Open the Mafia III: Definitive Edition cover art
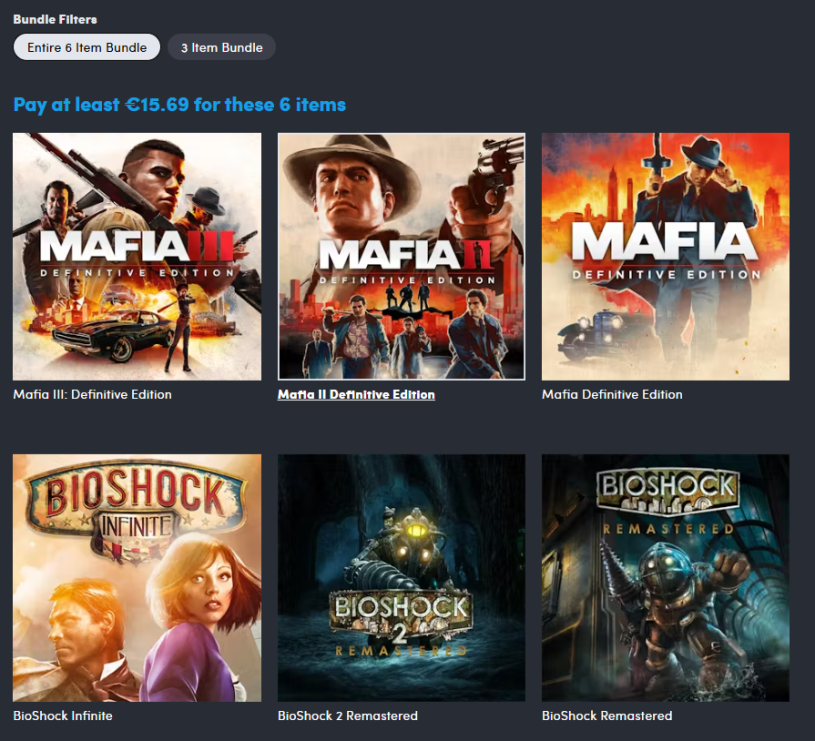Screen dimensions: 815x741 coord(136,255)
